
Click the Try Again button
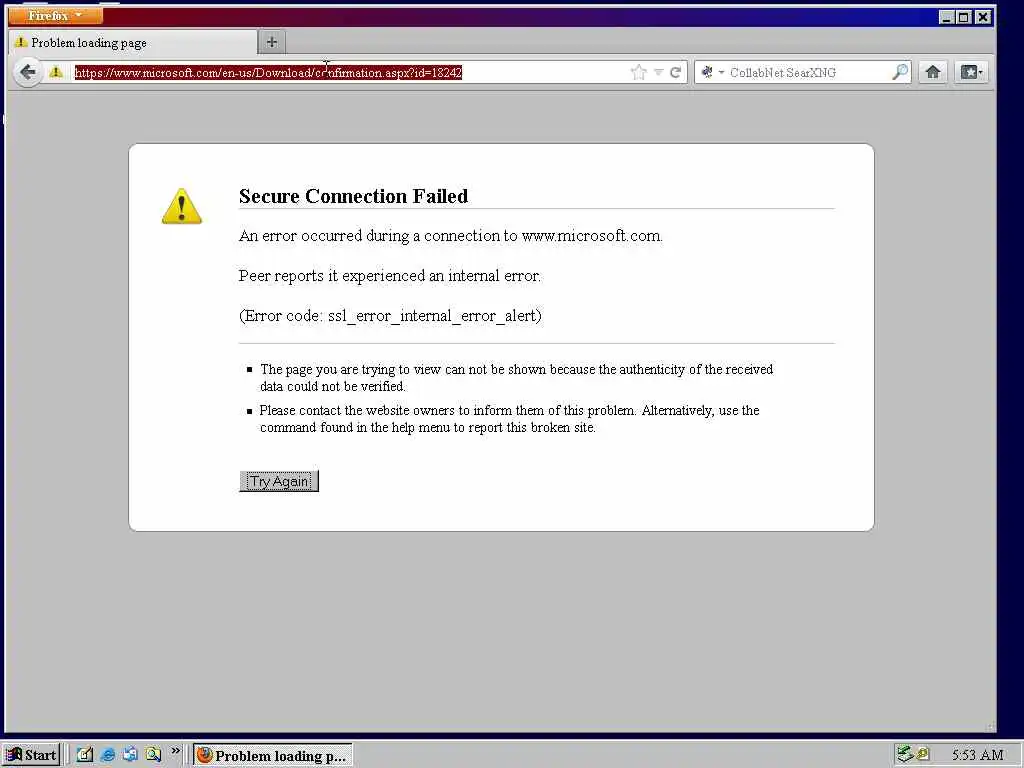(x=279, y=481)
